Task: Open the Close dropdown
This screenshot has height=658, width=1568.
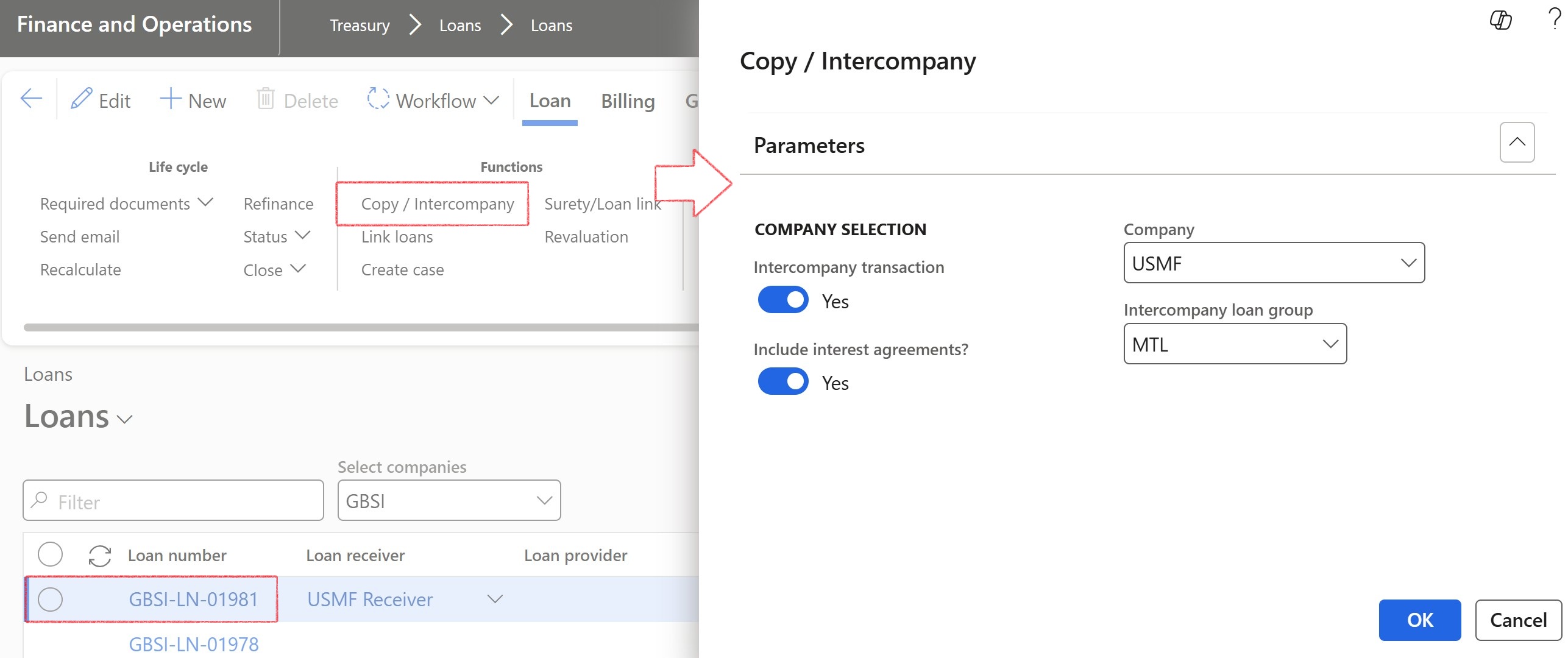Action: [x=274, y=269]
